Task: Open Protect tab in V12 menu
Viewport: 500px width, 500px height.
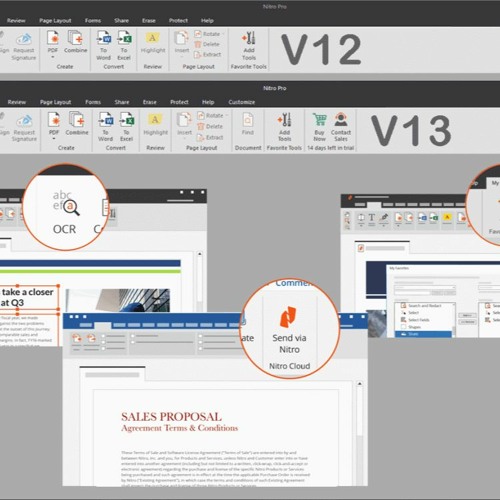Action: pyautogui.click(x=178, y=20)
